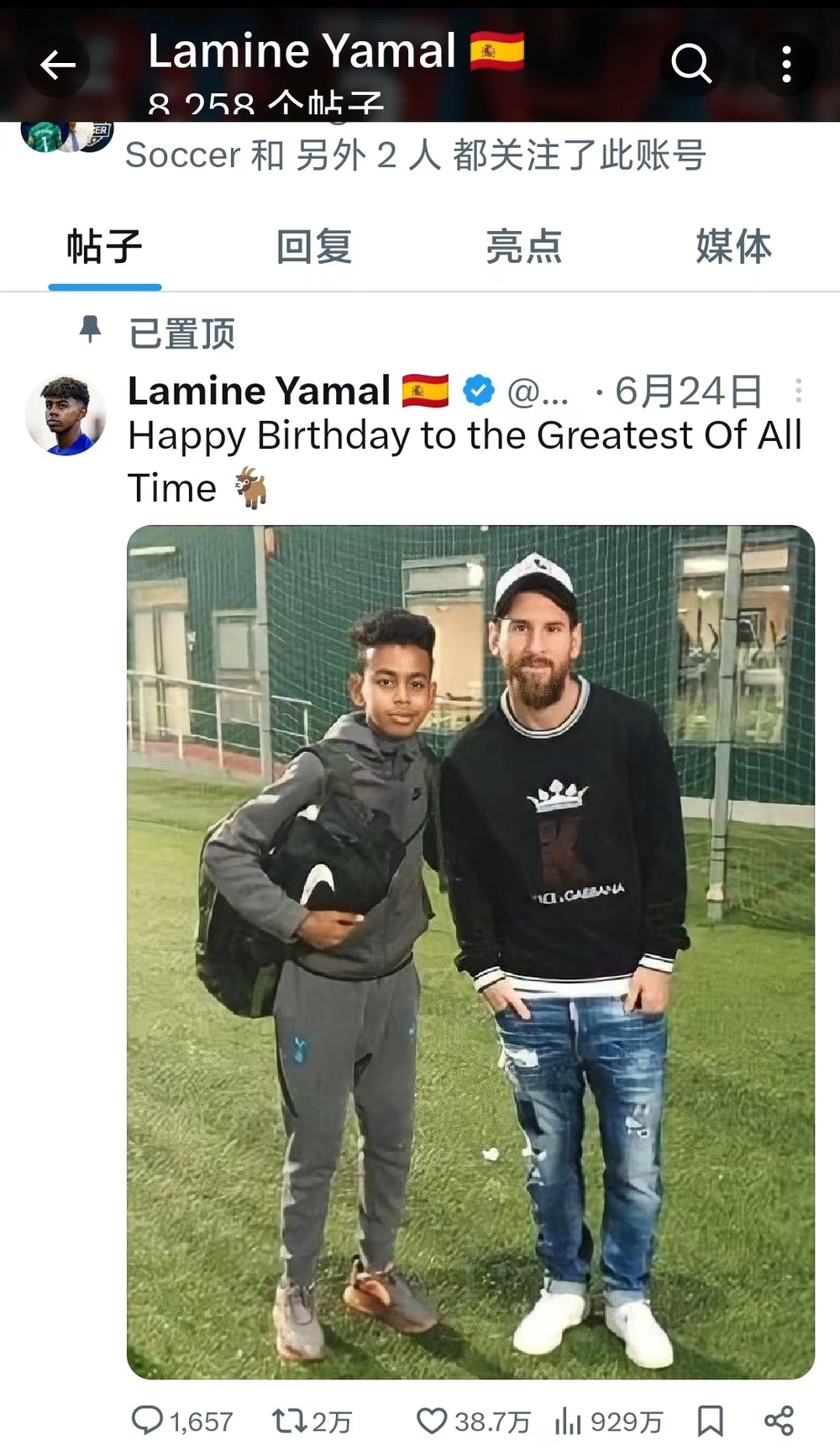Open Lamine Yamal's avatar on pinned post
The width and height of the screenshot is (840, 1456).
(x=66, y=416)
